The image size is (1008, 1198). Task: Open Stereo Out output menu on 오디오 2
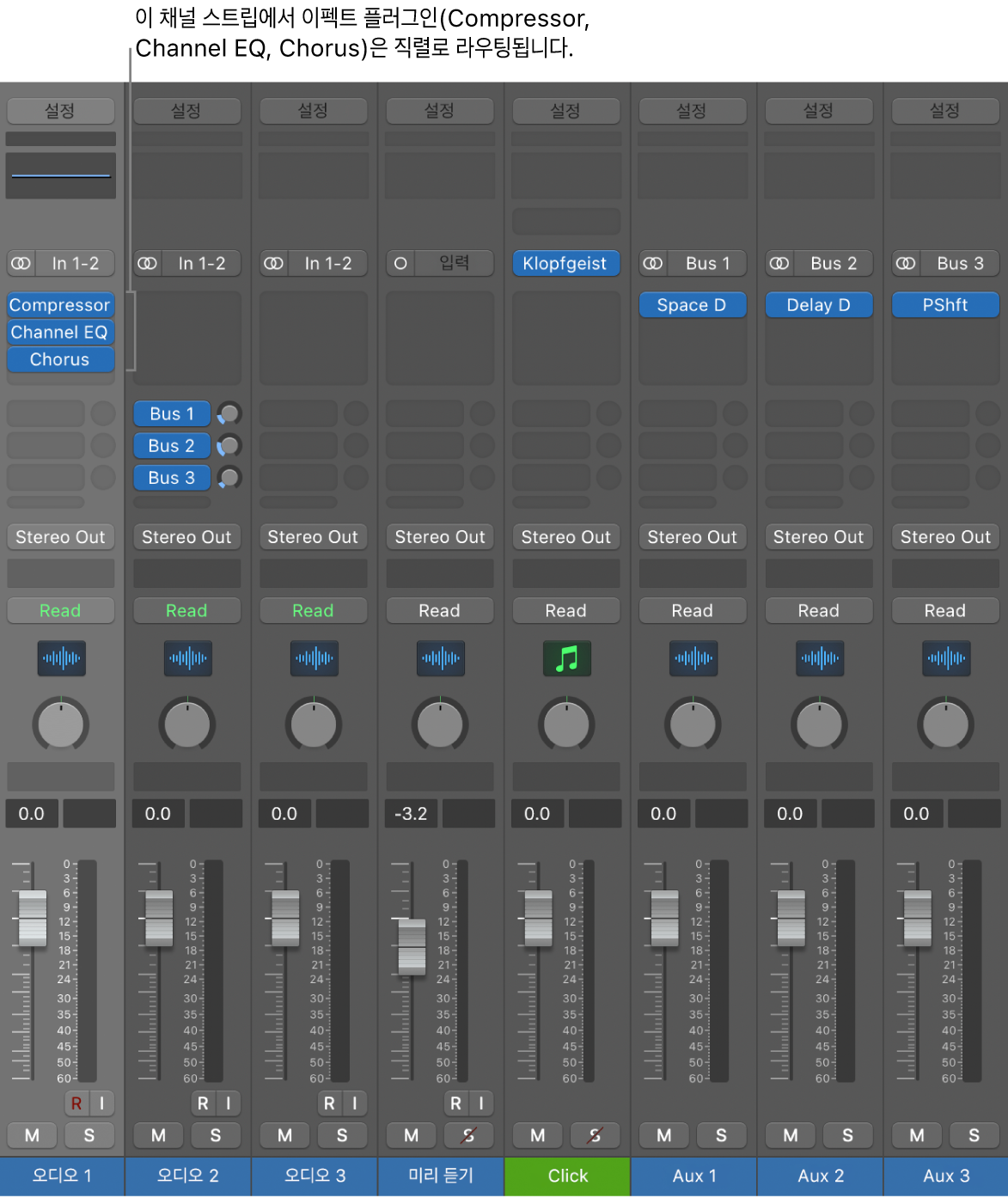(186, 537)
